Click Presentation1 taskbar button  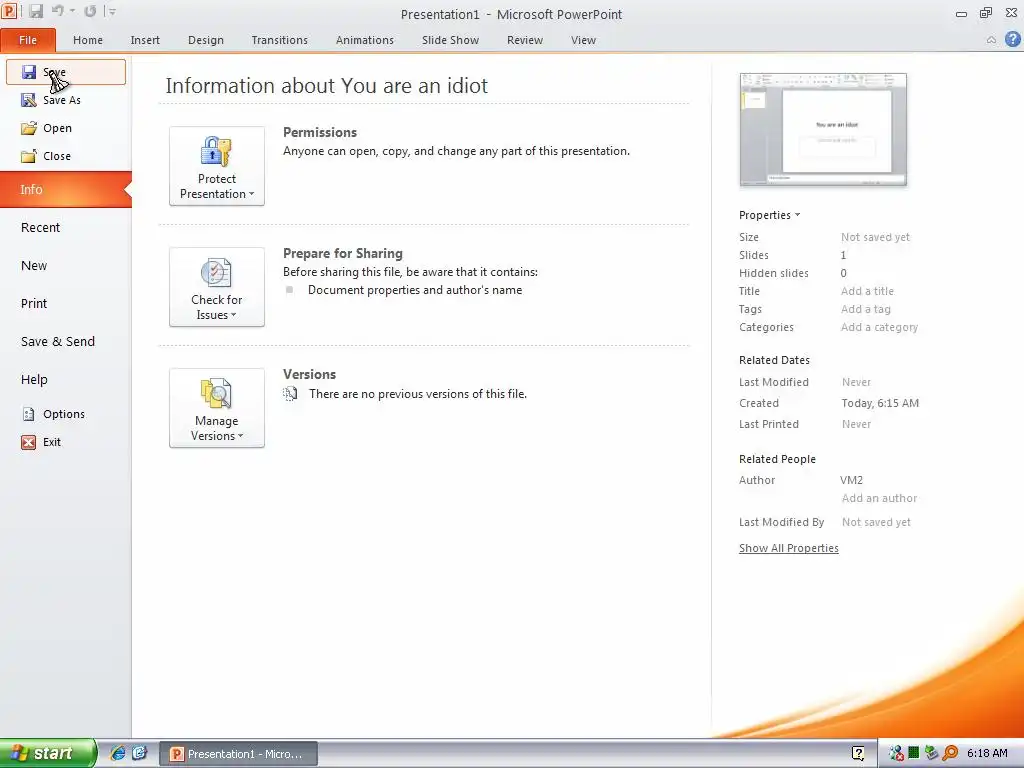point(238,754)
